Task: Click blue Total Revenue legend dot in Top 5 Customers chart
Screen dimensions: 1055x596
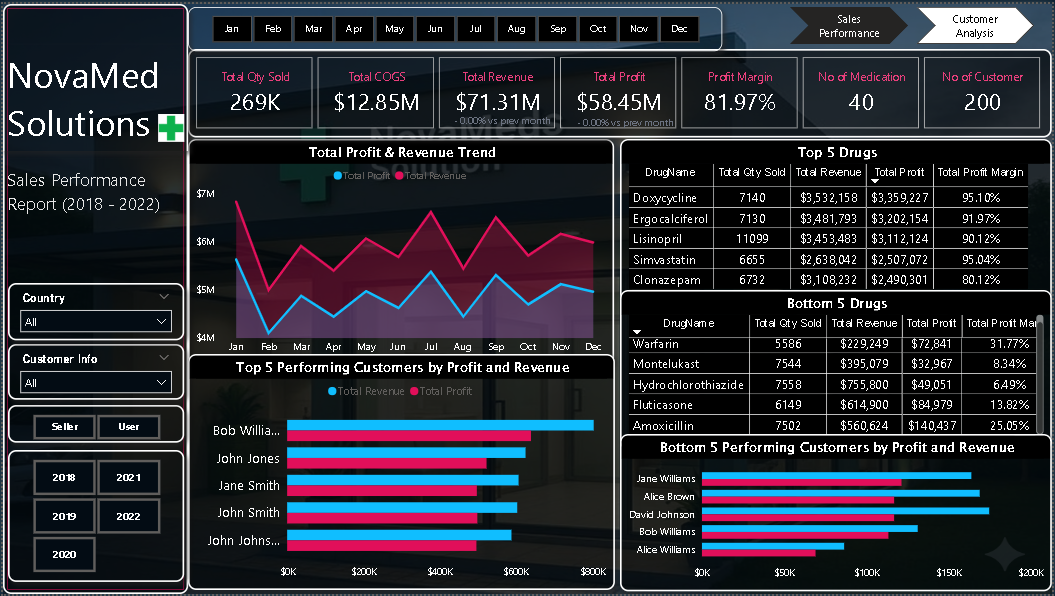Action: (x=333, y=391)
